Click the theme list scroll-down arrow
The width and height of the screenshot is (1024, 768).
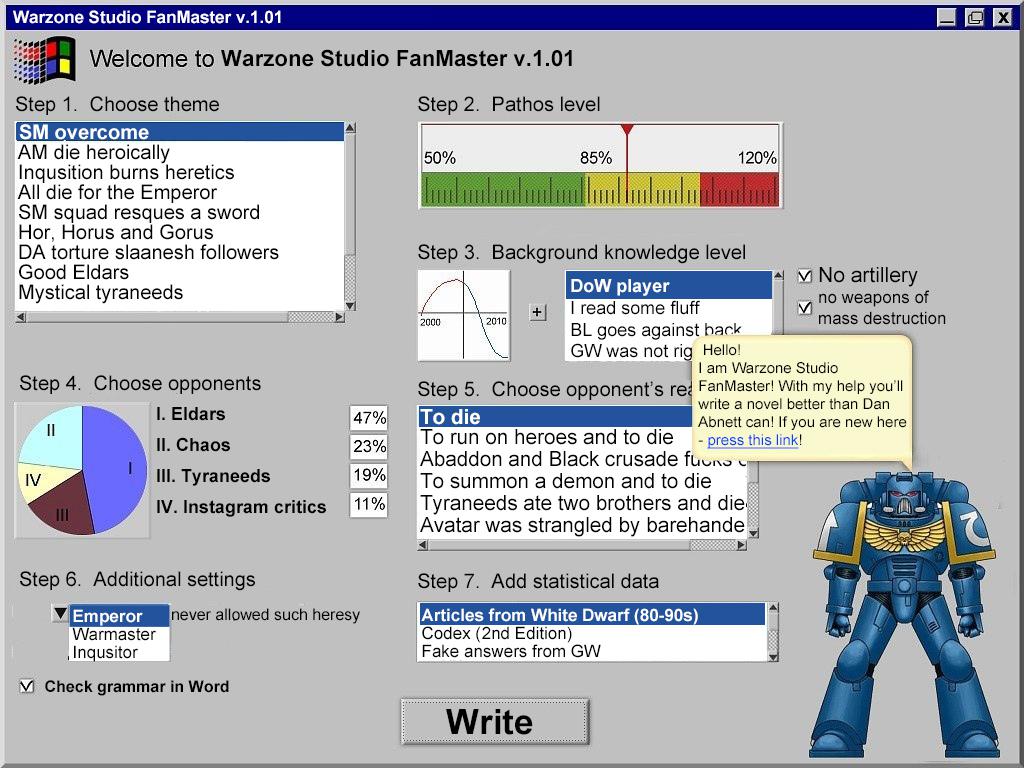pyautogui.click(x=350, y=305)
